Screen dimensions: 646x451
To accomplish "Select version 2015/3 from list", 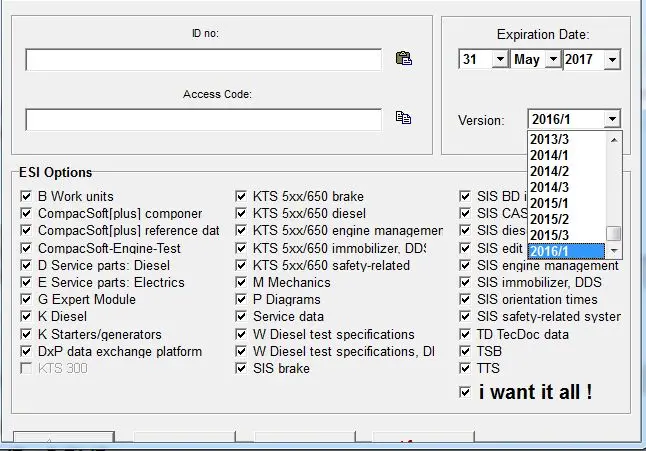I will click(567, 235).
